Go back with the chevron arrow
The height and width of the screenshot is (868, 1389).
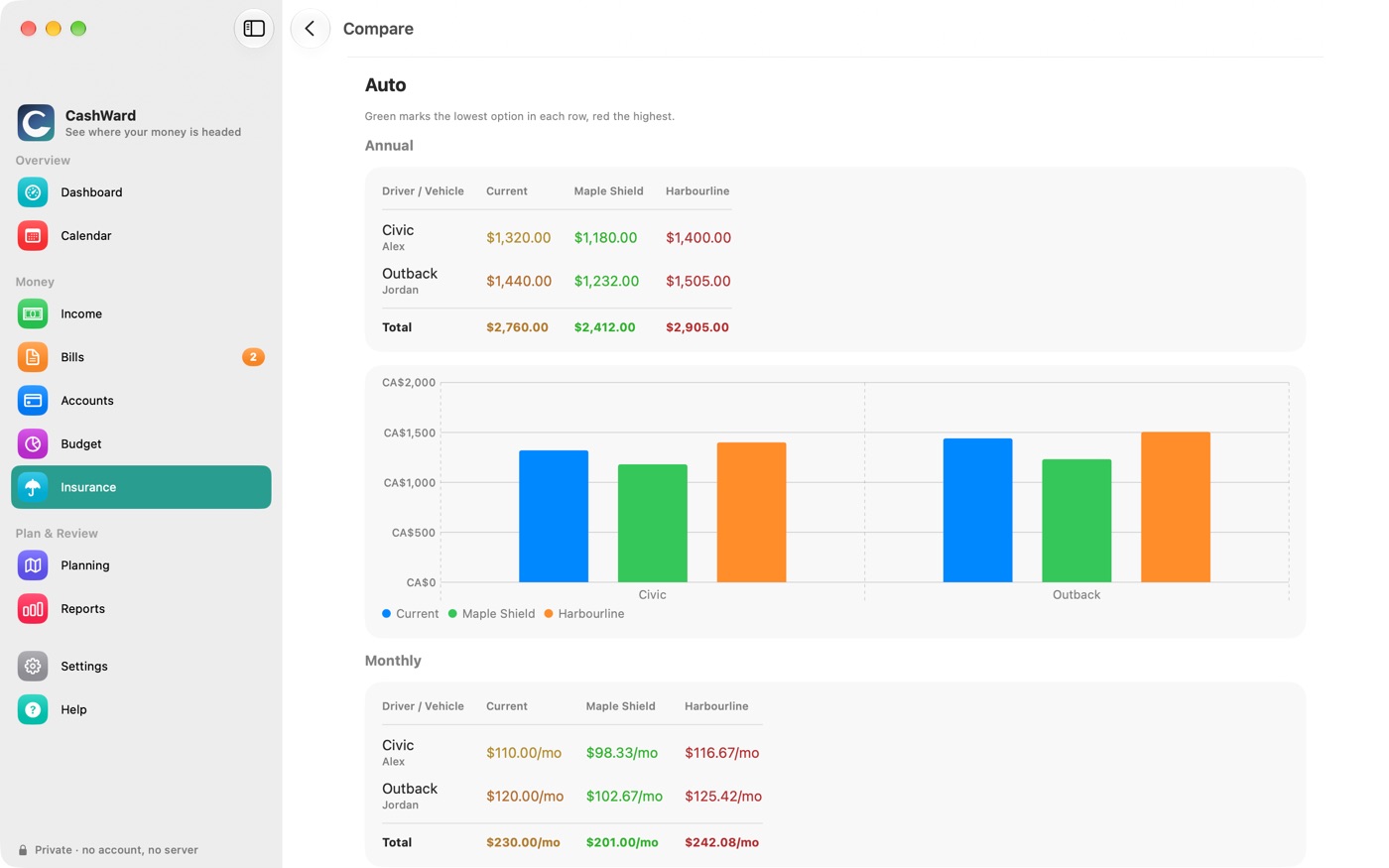pyautogui.click(x=310, y=29)
